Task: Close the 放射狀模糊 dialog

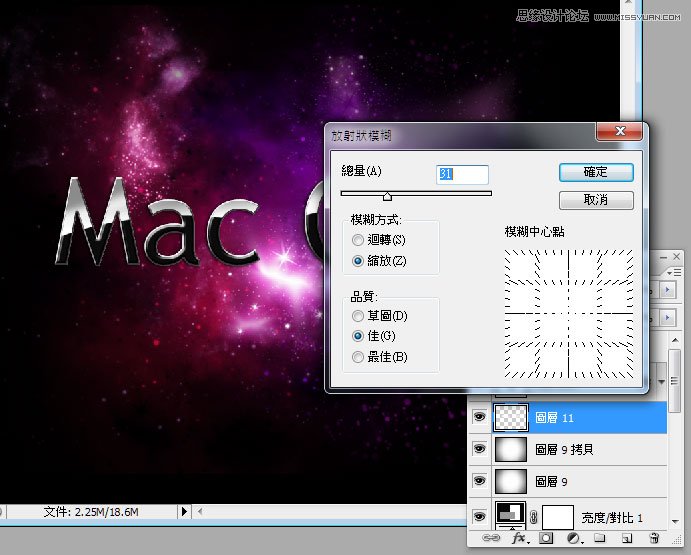Action: 620,131
